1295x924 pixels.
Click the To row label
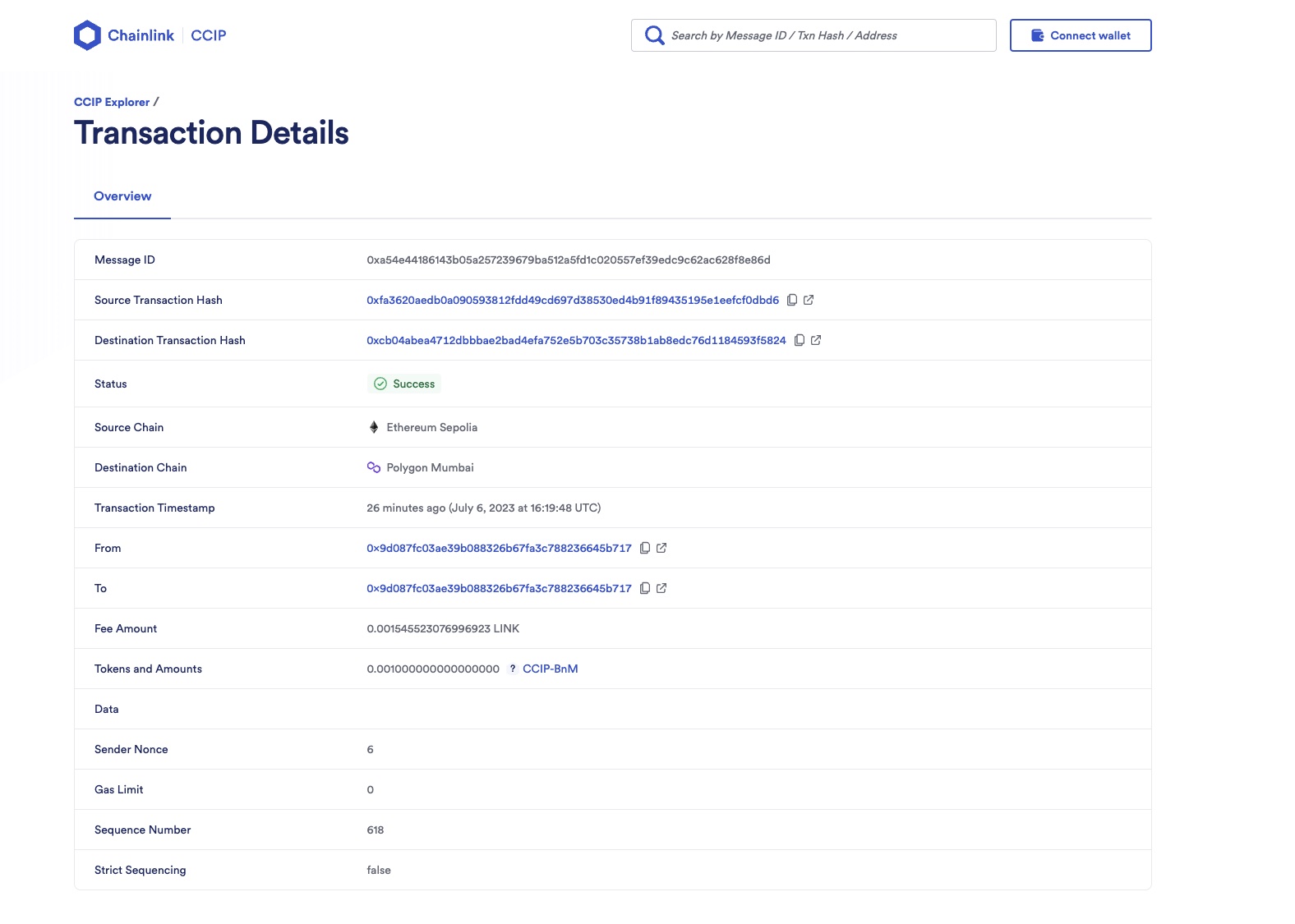[x=101, y=588]
